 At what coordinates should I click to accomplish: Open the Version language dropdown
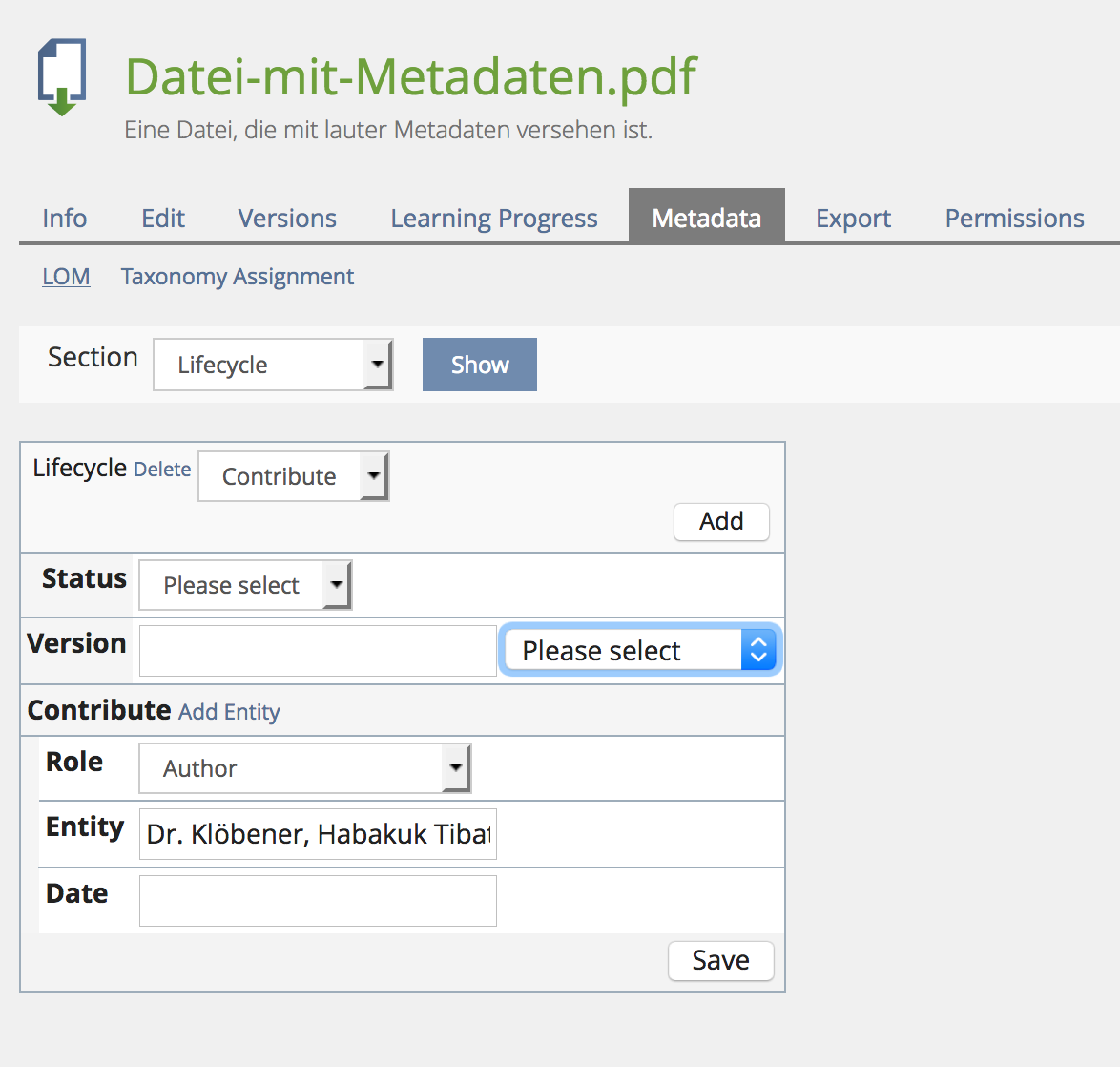[x=639, y=651]
